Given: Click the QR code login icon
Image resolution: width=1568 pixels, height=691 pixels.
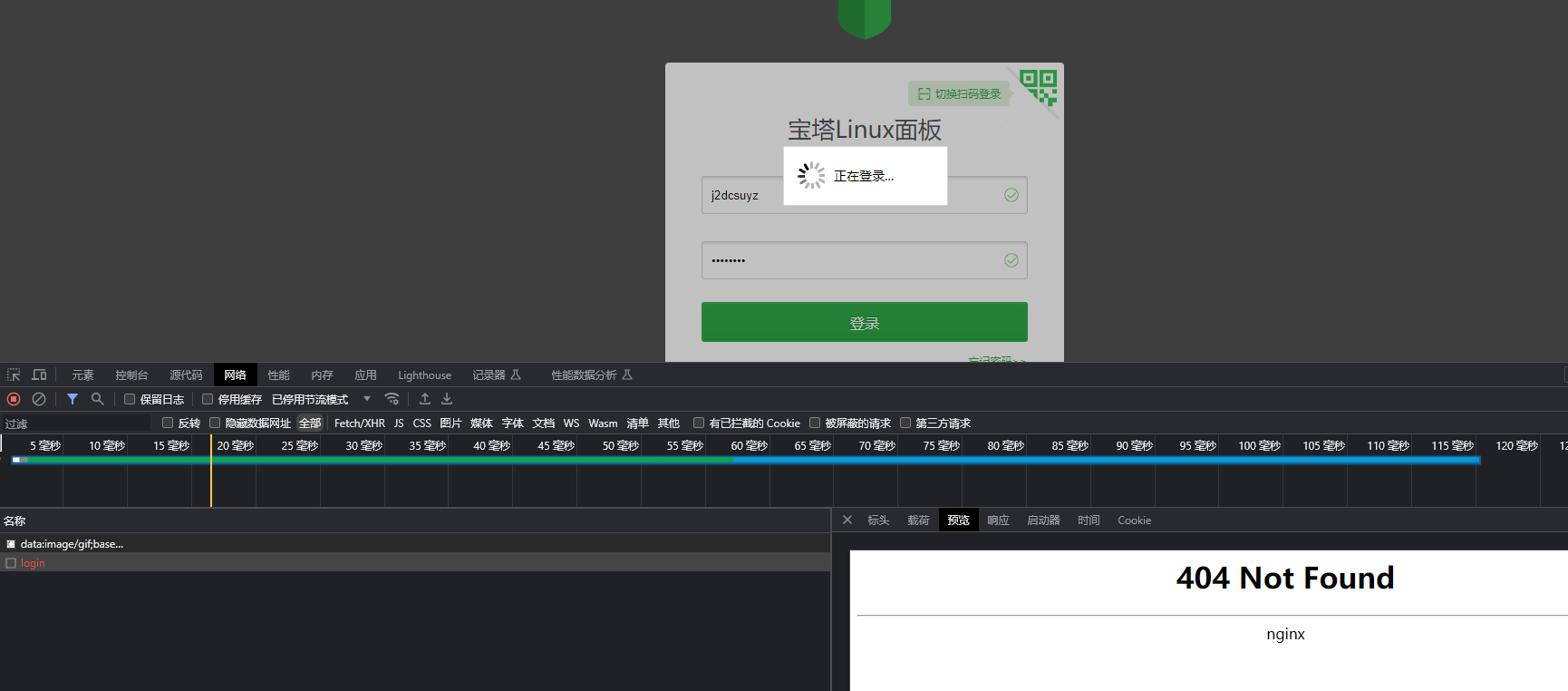Looking at the screenshot, I should click(1039, 87).
